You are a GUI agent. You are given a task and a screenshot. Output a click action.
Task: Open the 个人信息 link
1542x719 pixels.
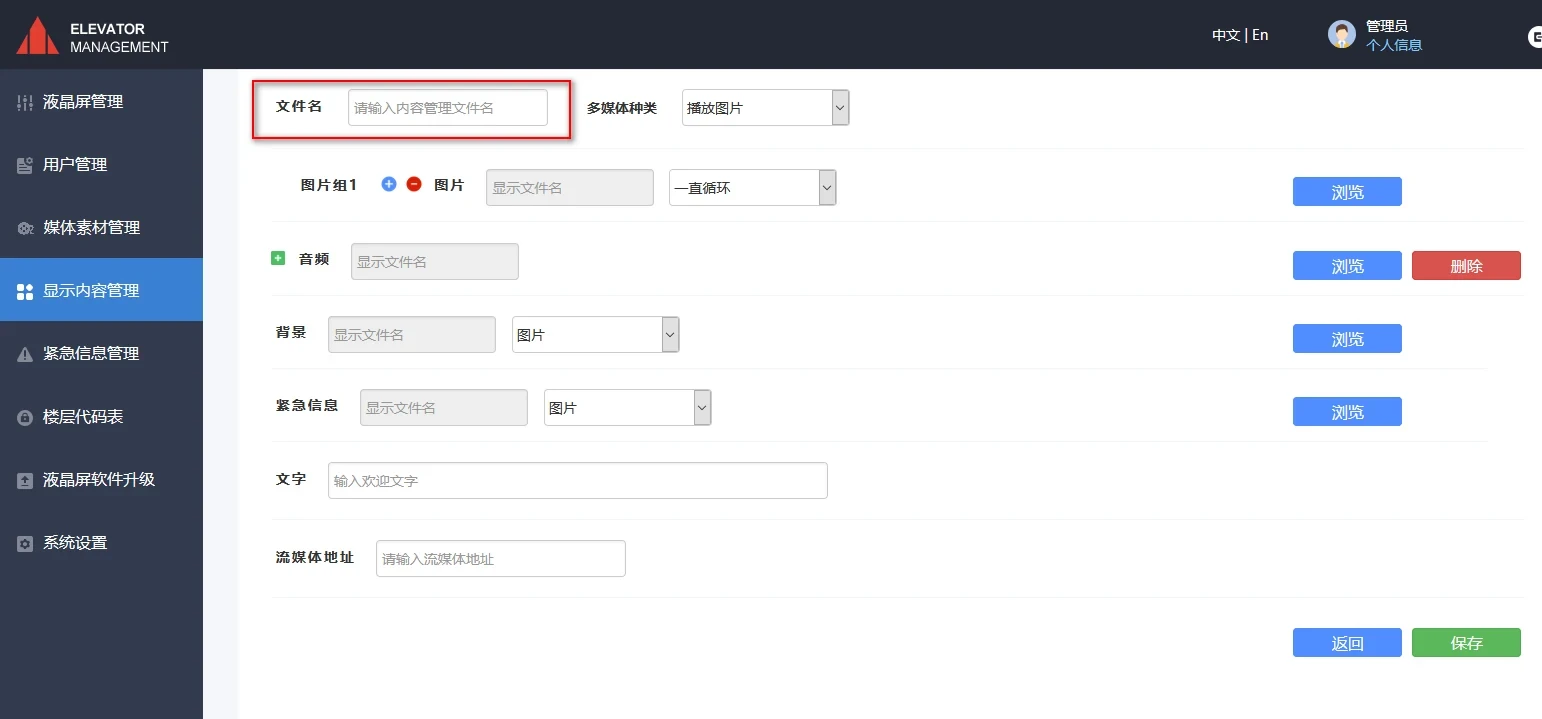pyautogui.click(x=1394, y=45)
